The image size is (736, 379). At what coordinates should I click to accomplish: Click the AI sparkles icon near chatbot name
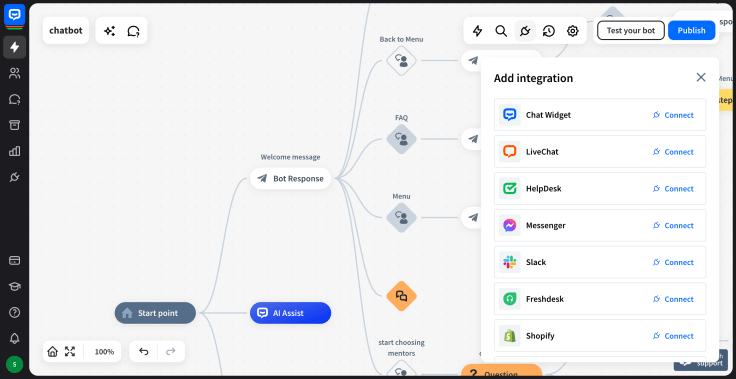[x=109, y=31]
